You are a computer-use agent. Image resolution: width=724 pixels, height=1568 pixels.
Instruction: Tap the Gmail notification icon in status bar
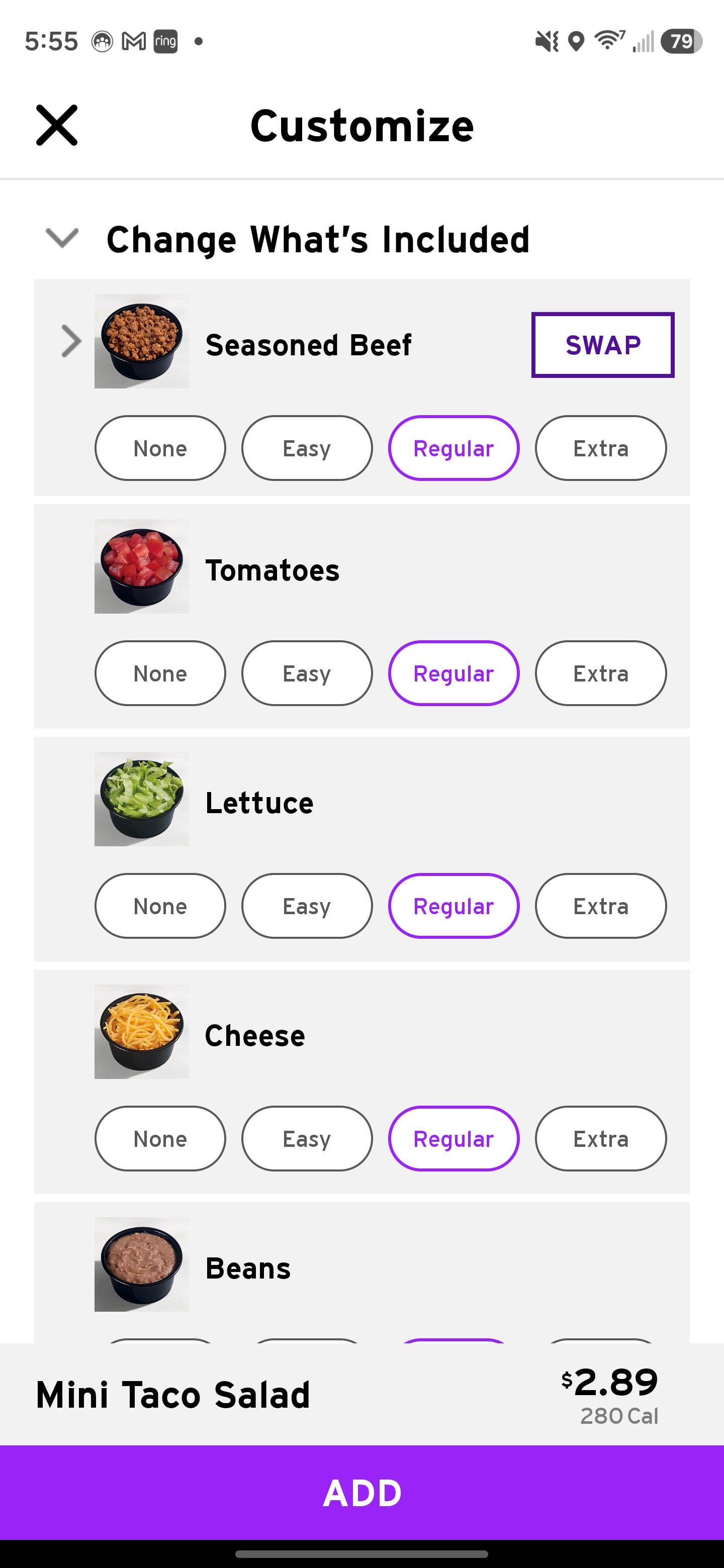point(134,41)
